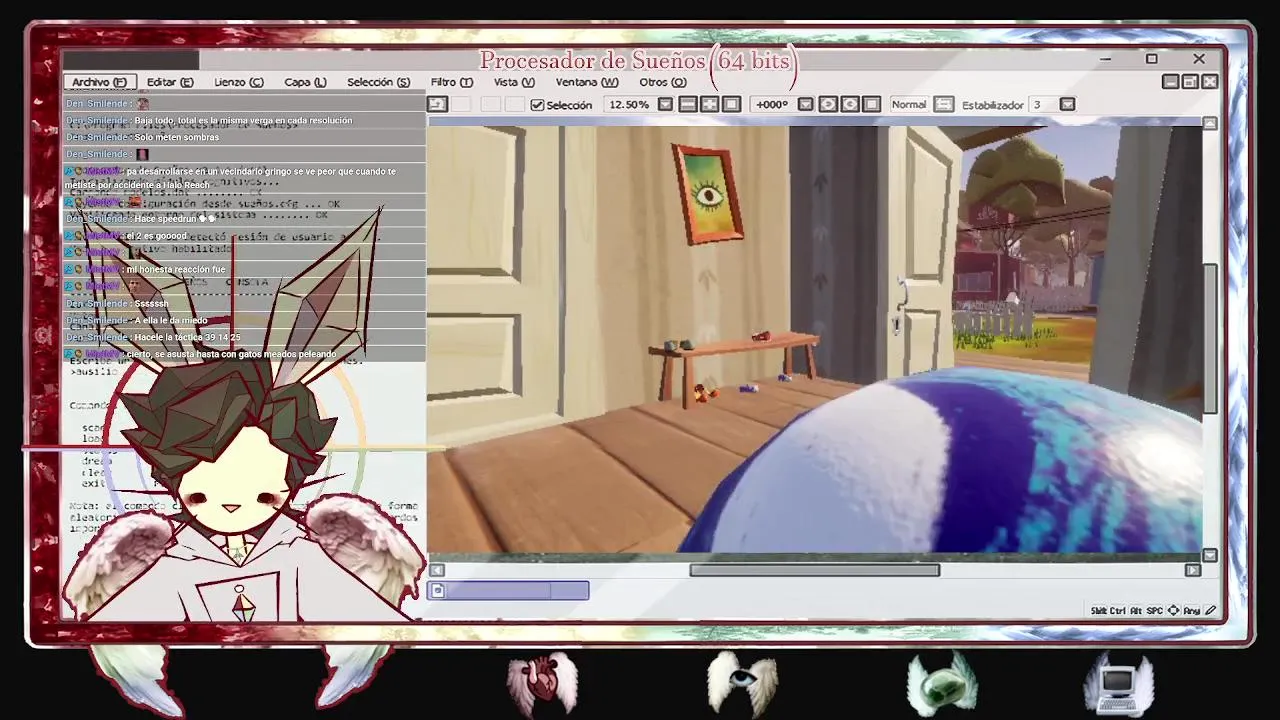The image size is (1280, 720).
Task: Open the Ventana menu
Action: (587, 82)
